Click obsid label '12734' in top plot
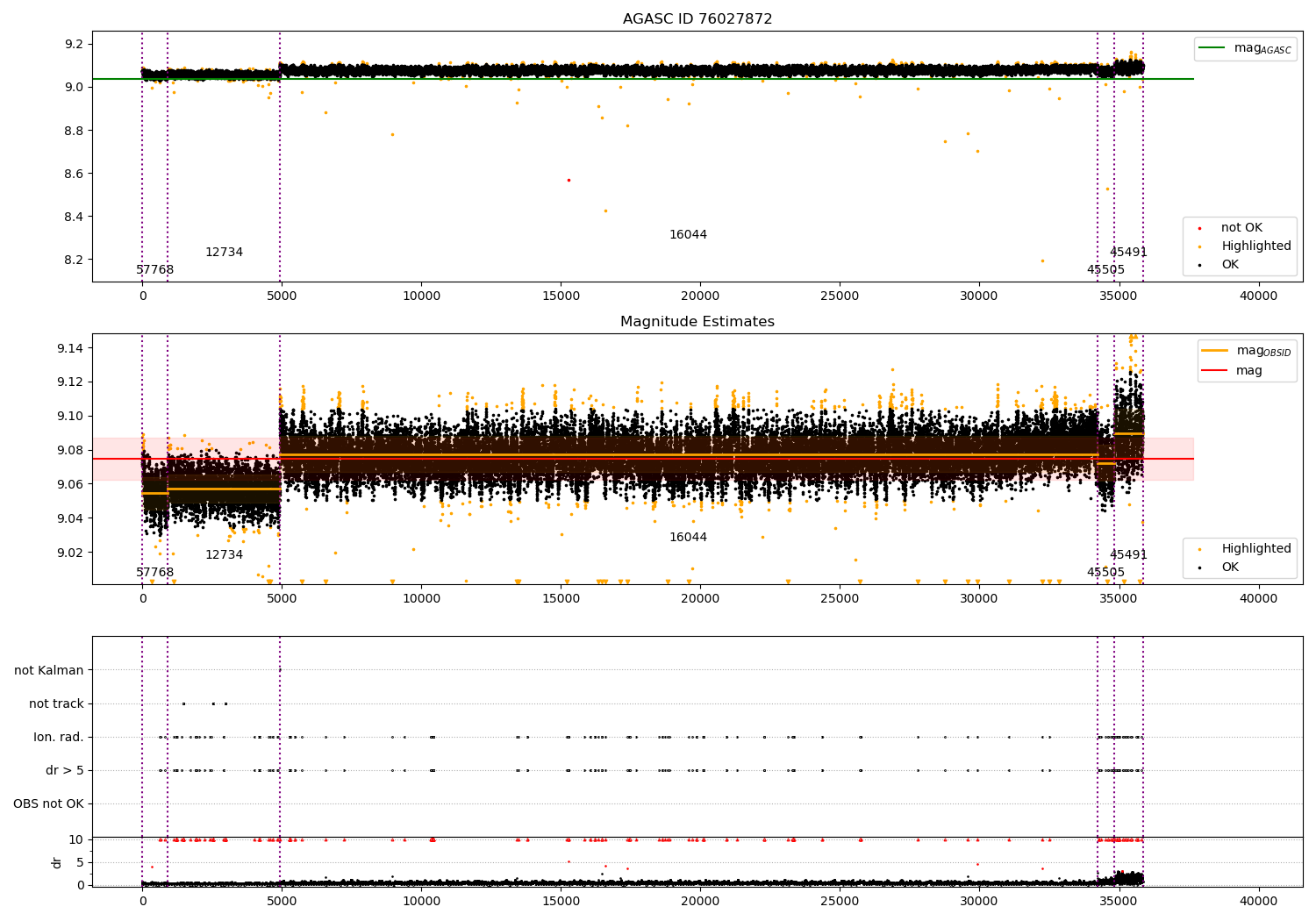The width and height of the screenshot is (1316, 921). [x=224, y=253]
